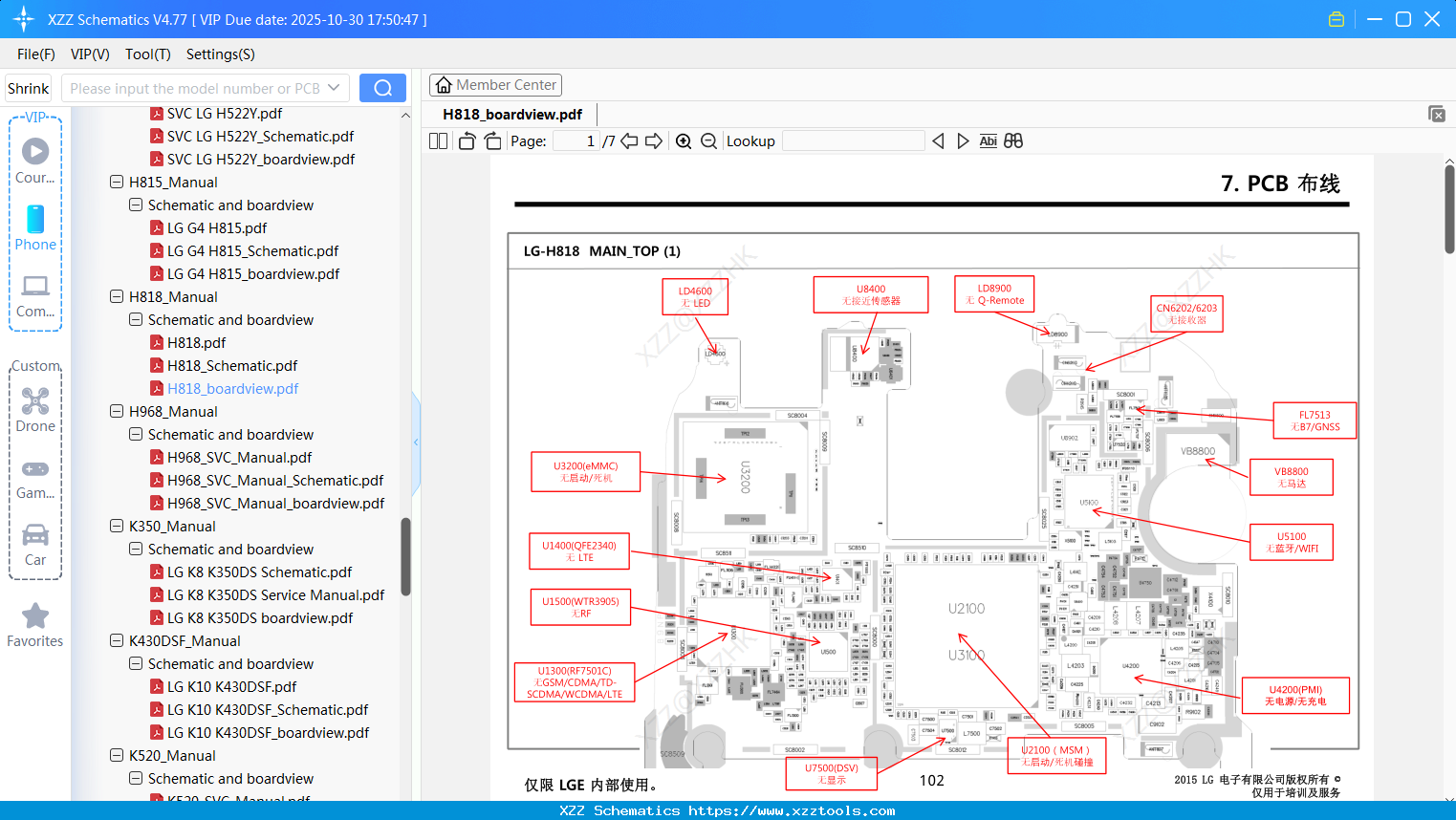Click the Page number field
The width and height of the screenshot is (1456, 820).
[576, 141]
